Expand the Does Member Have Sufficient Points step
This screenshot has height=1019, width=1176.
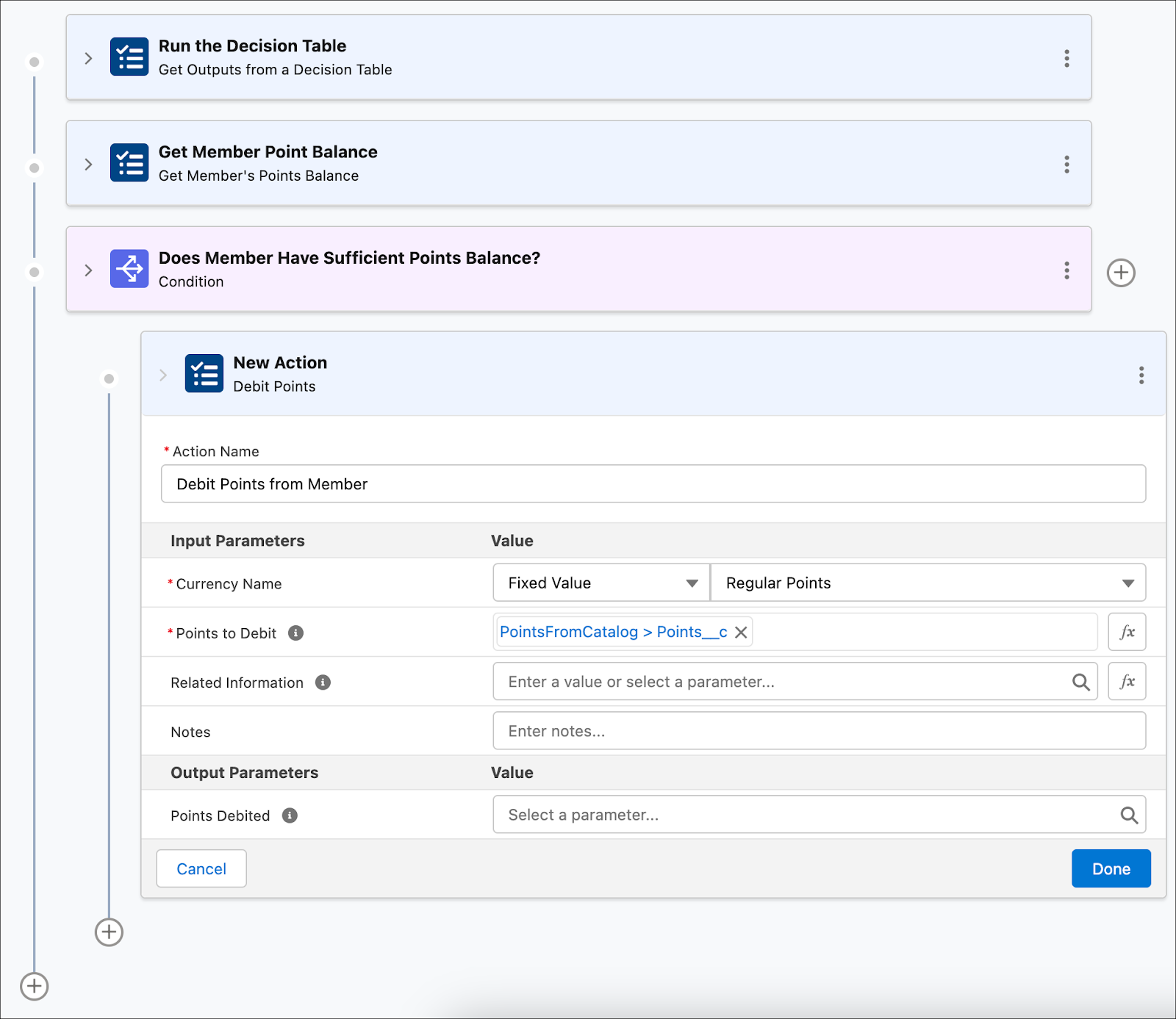[88, 270]
